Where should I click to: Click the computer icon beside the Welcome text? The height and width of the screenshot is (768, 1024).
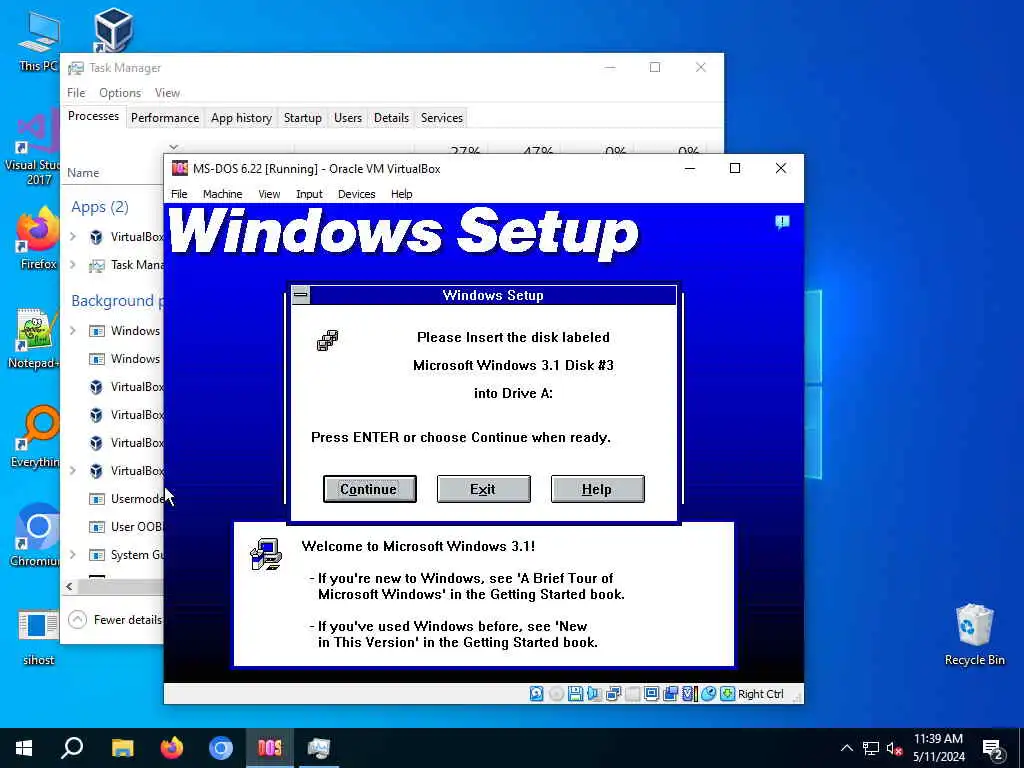pos(266,554)
